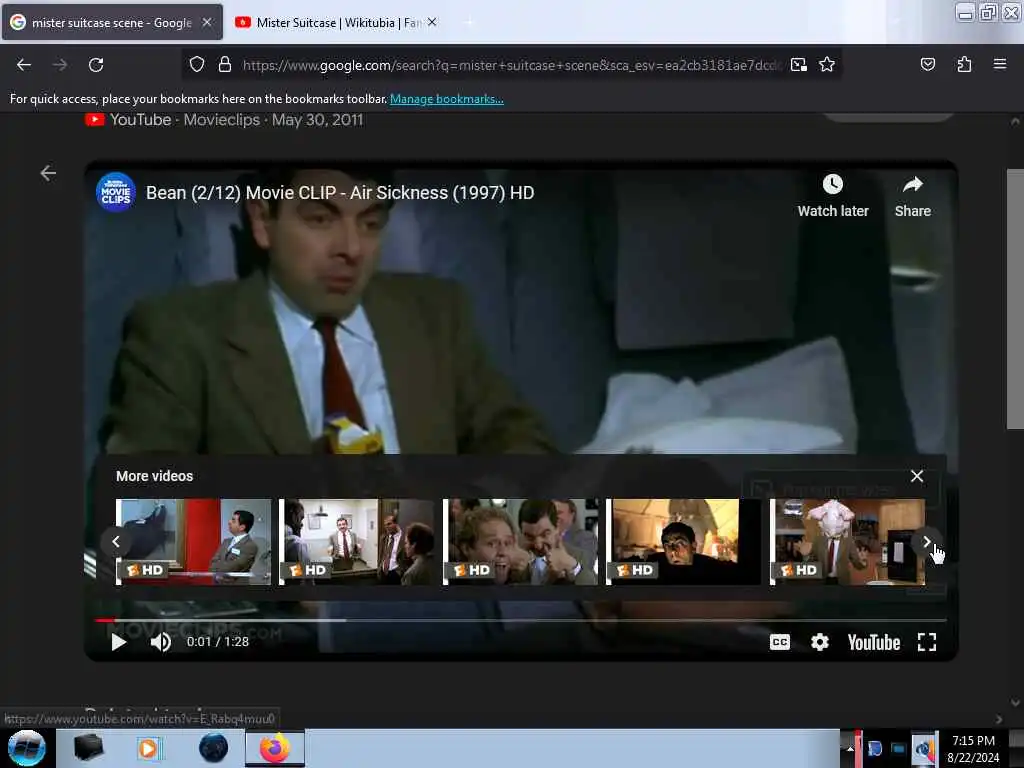This screenshot has width=1024, height=768.
Task: Open the Firefox extensions puzzle icon
Action: click(x=964, y=65)
